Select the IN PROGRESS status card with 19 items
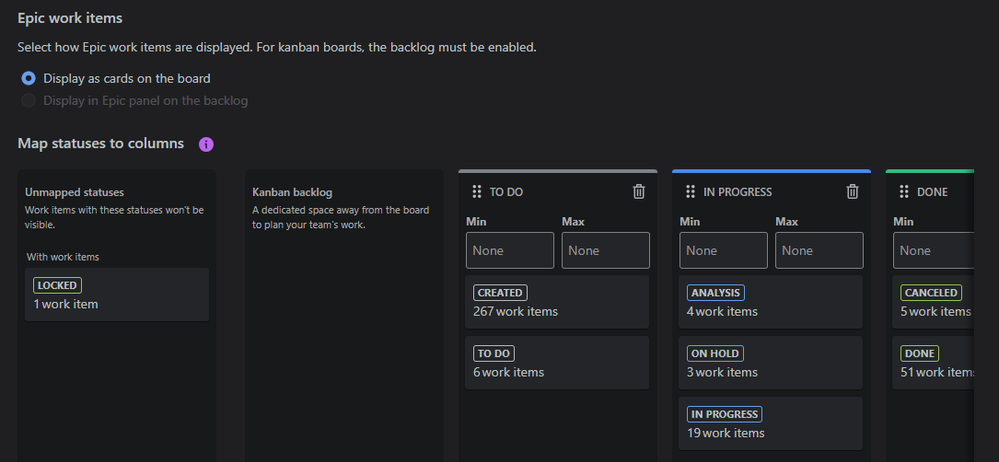The width and height of the screenshot is (999, 462). 770,423
